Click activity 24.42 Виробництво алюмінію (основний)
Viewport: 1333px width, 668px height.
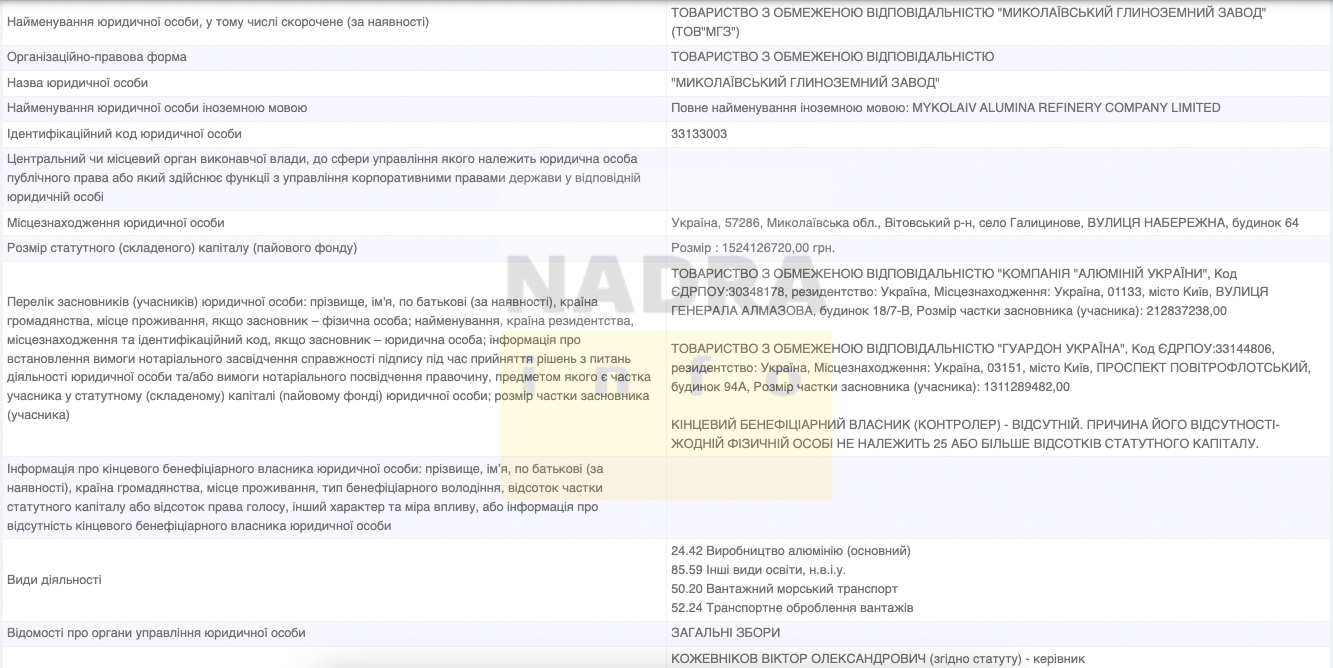(x=790, y=551)
